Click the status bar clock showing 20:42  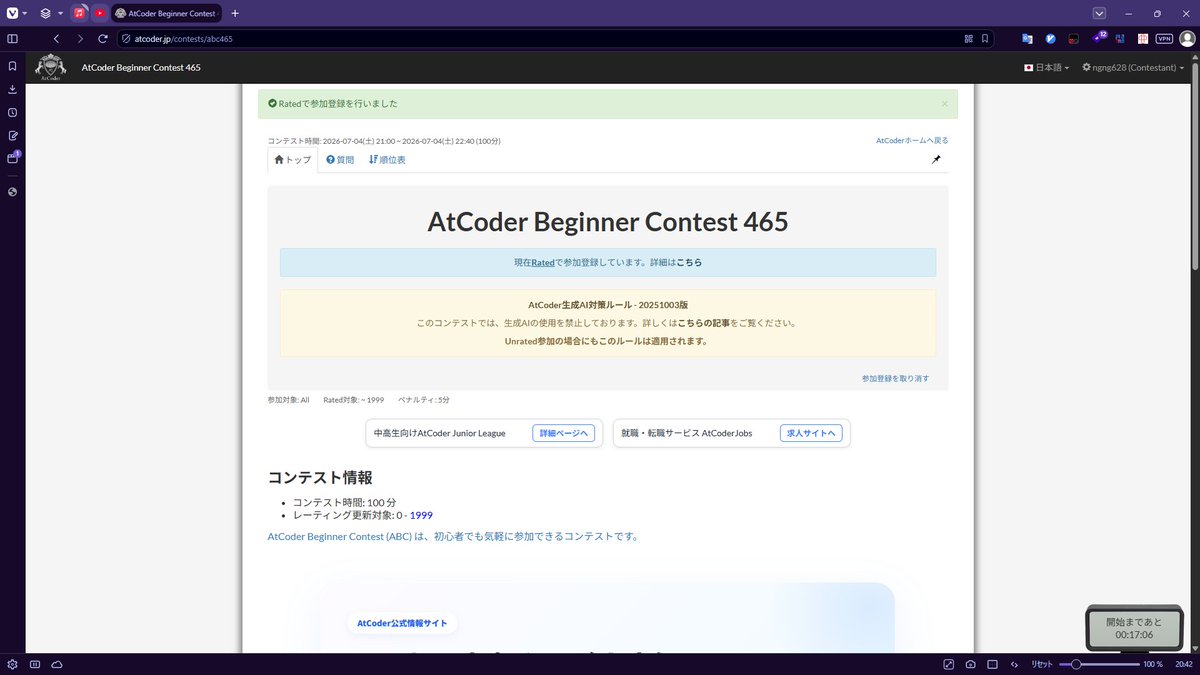click(x=1183, y=664)
